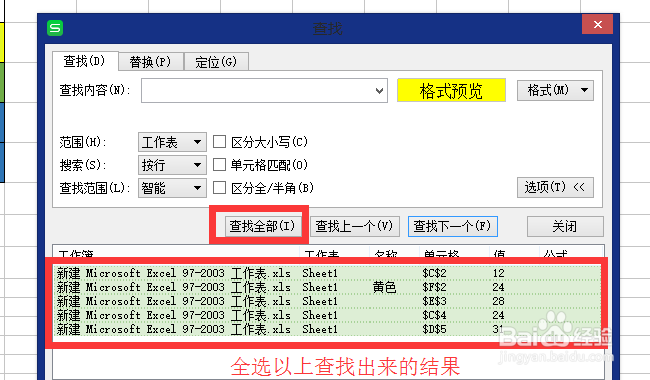
Task: Close the 查找 dialog with the X button
Action: coord(597,24)
